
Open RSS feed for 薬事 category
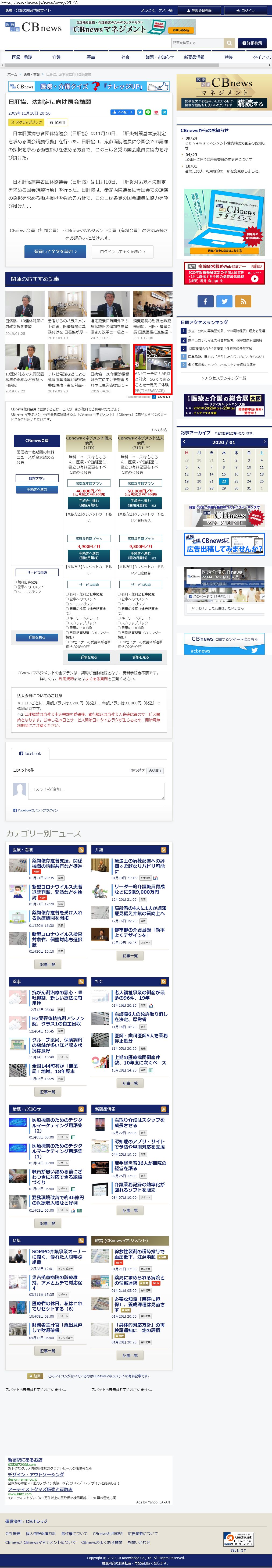(81, 982)
